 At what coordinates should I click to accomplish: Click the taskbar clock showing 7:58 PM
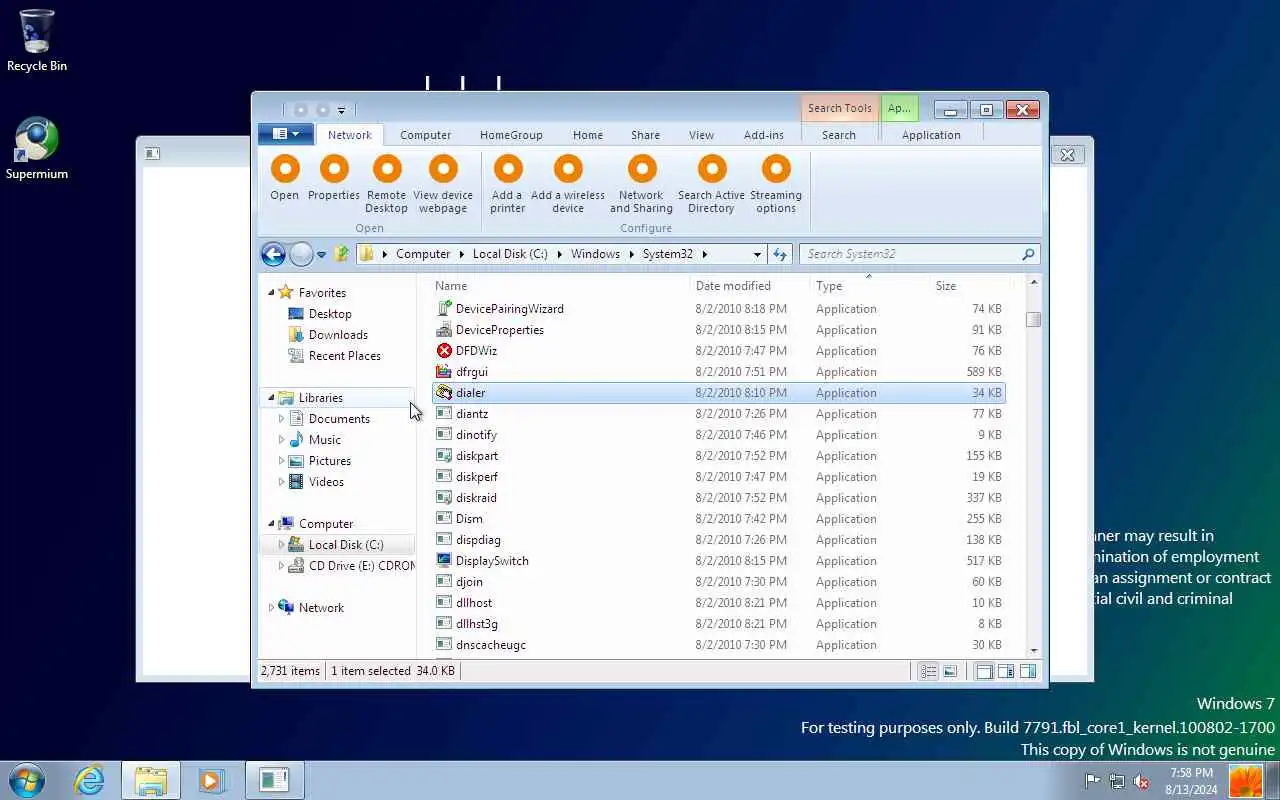(x=1190, y=781)
